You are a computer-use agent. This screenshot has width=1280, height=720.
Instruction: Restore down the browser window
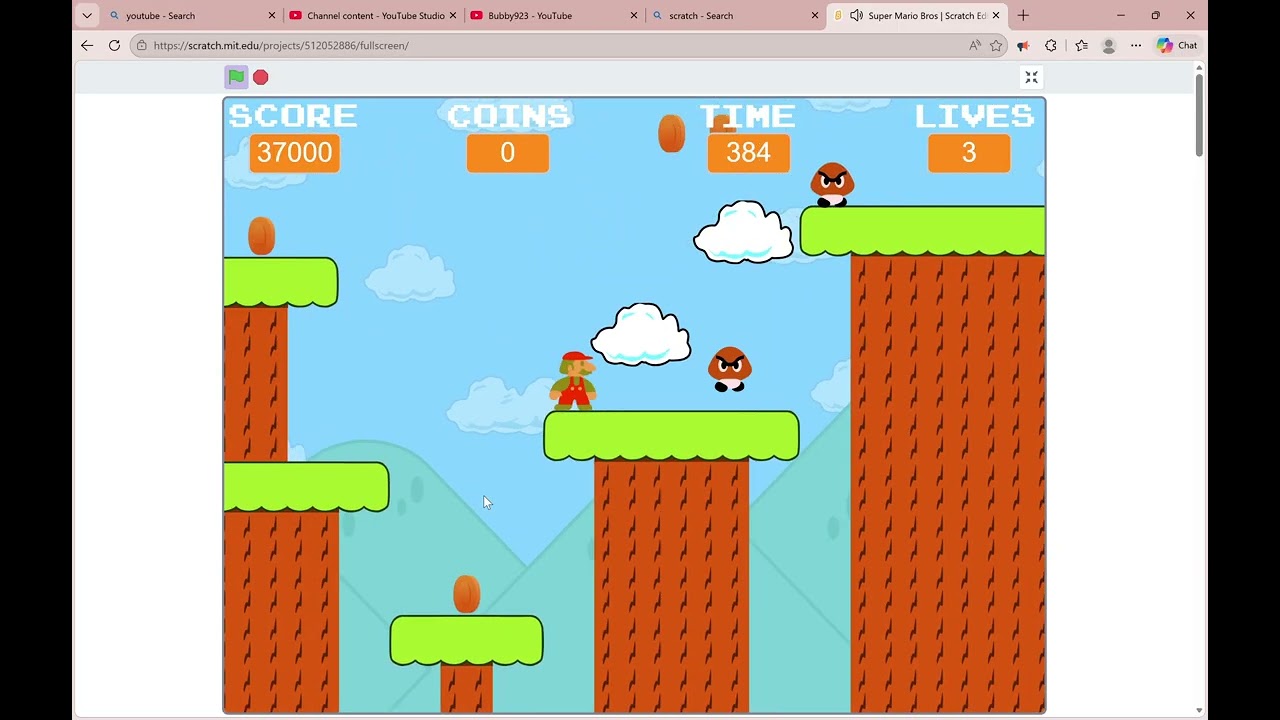pos(1155,15)
